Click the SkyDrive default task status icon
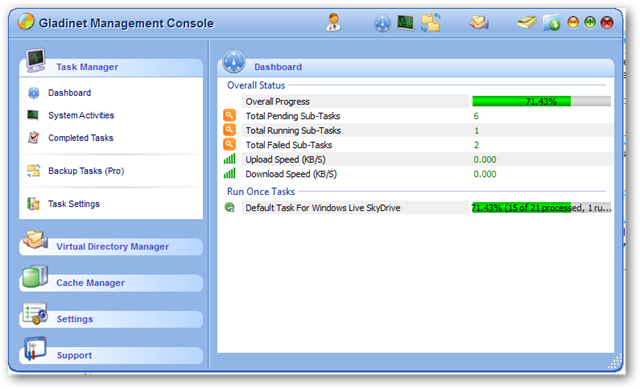This screenshot has height=389, width=640. click(x=230, y=207)
